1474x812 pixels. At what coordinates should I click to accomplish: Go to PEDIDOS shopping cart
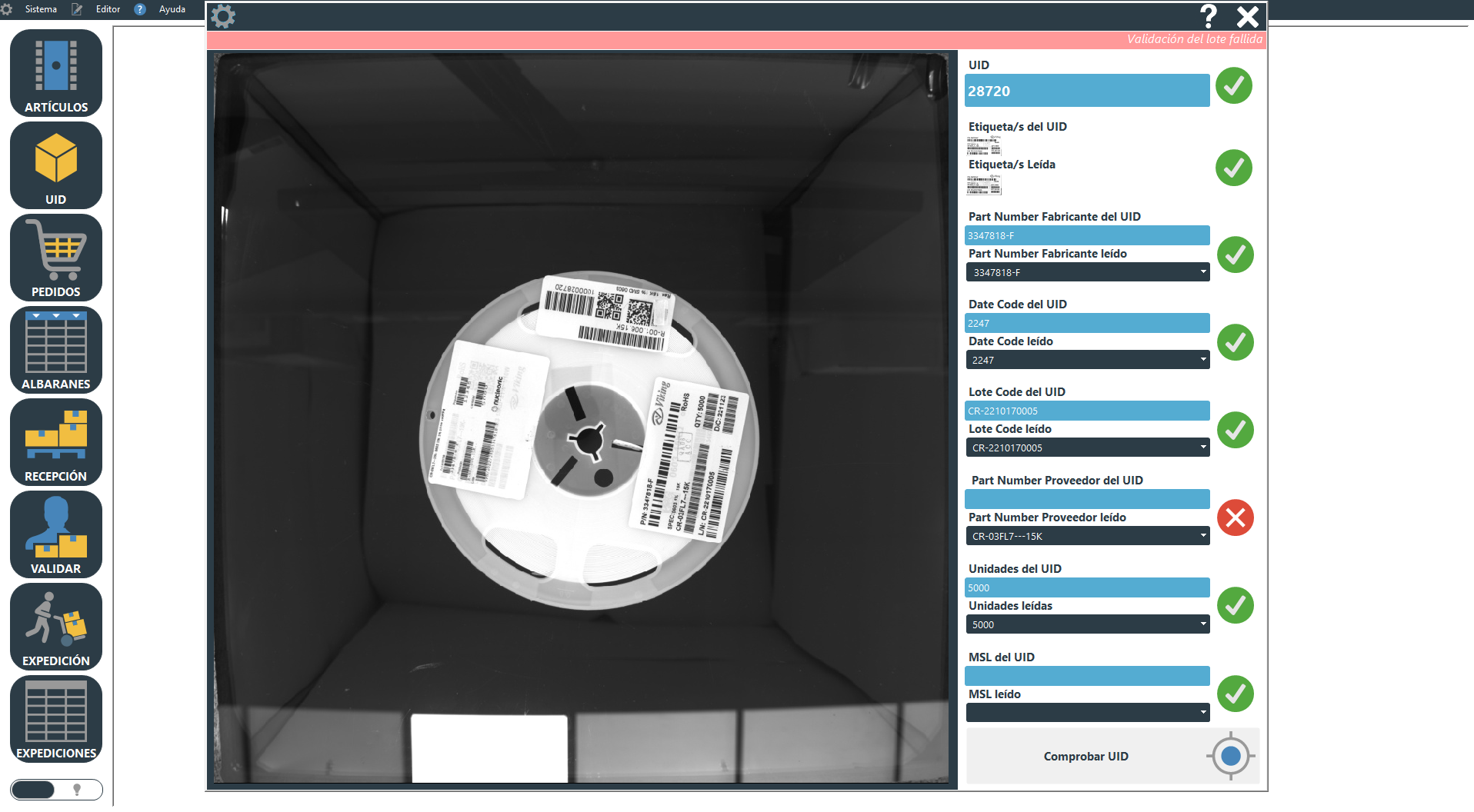[x=56, y=258]
